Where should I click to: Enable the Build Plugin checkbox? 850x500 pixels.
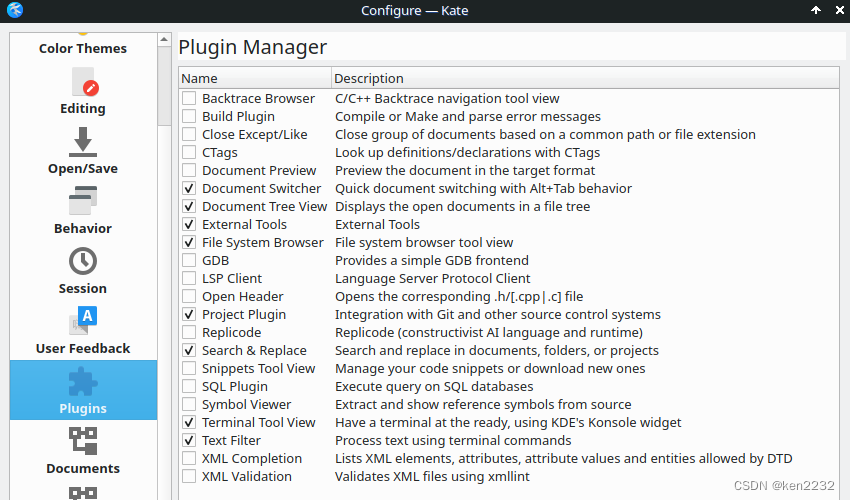[189, 116]
